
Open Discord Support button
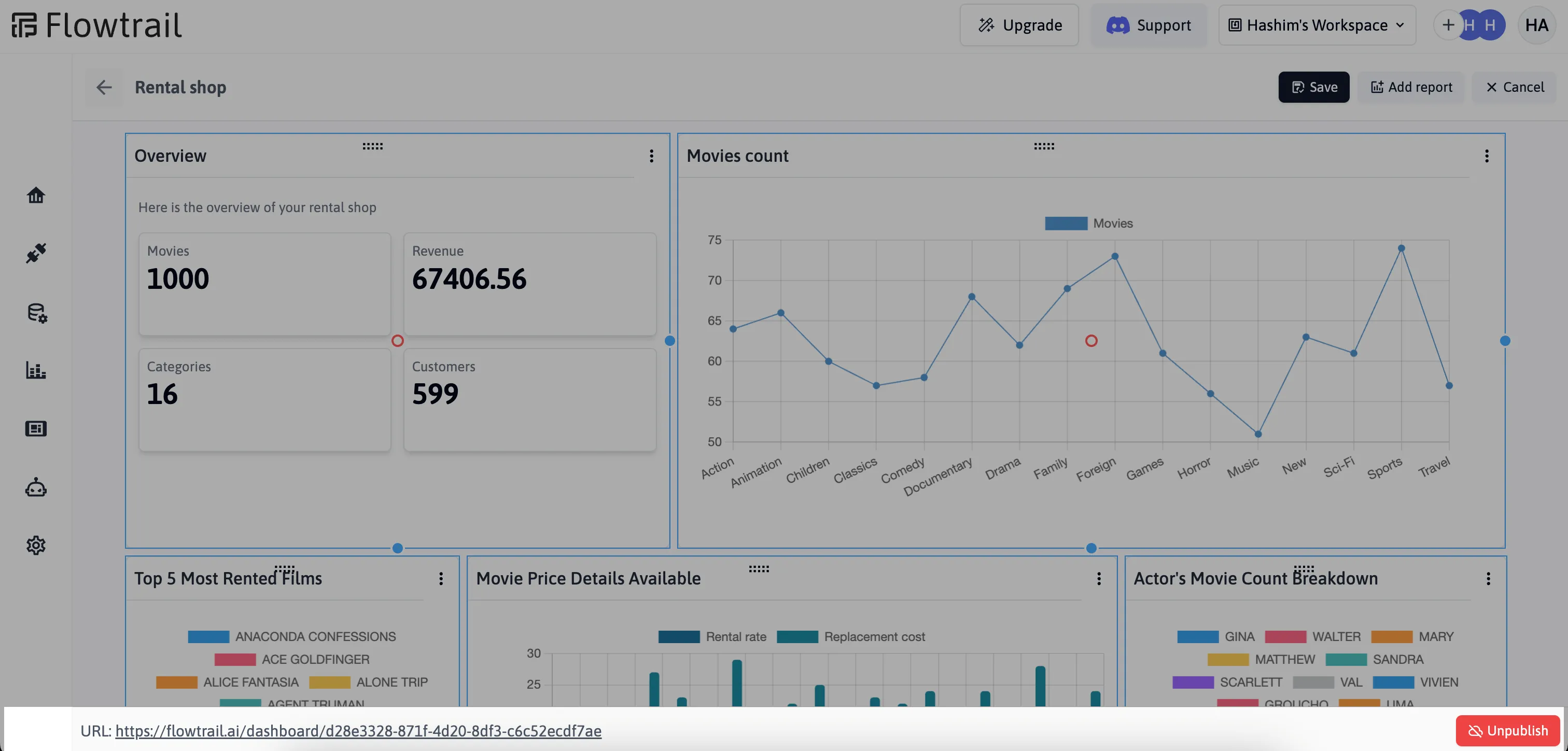(x=1148, y=25)
